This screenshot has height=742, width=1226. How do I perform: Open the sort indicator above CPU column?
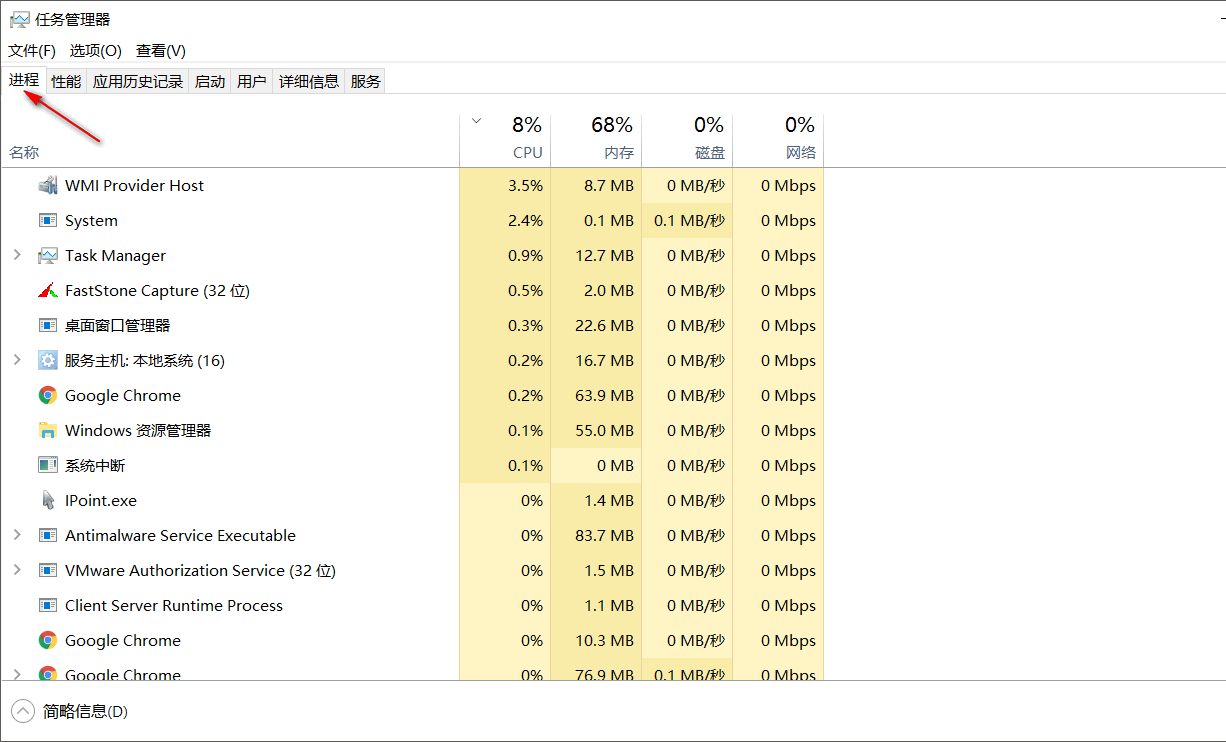[x=476, y=119]
